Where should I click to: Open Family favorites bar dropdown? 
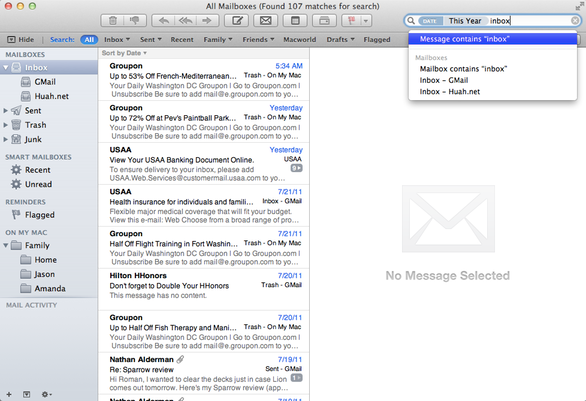(x=218, y=39)
